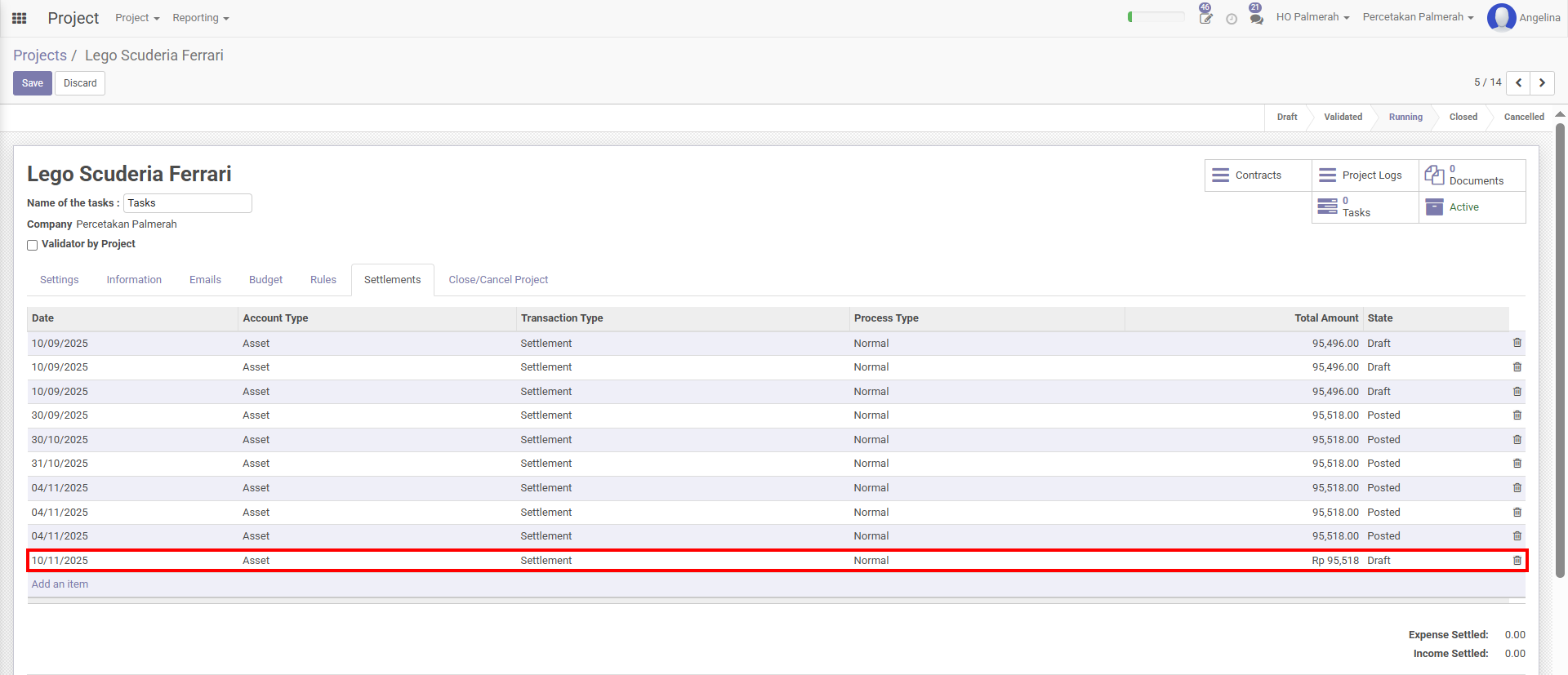
Task: Open the Documents stat button
Action: point(1472,175)
